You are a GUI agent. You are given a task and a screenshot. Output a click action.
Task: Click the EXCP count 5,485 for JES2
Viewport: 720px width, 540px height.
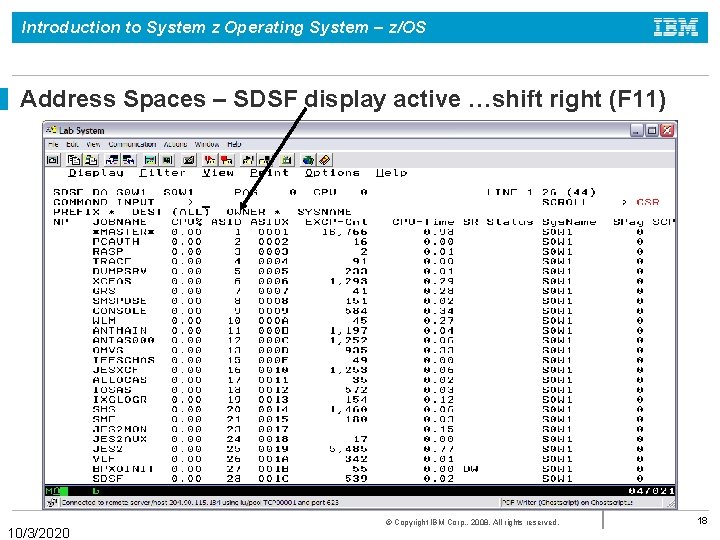pyautogui.click(x=348, y=449)
